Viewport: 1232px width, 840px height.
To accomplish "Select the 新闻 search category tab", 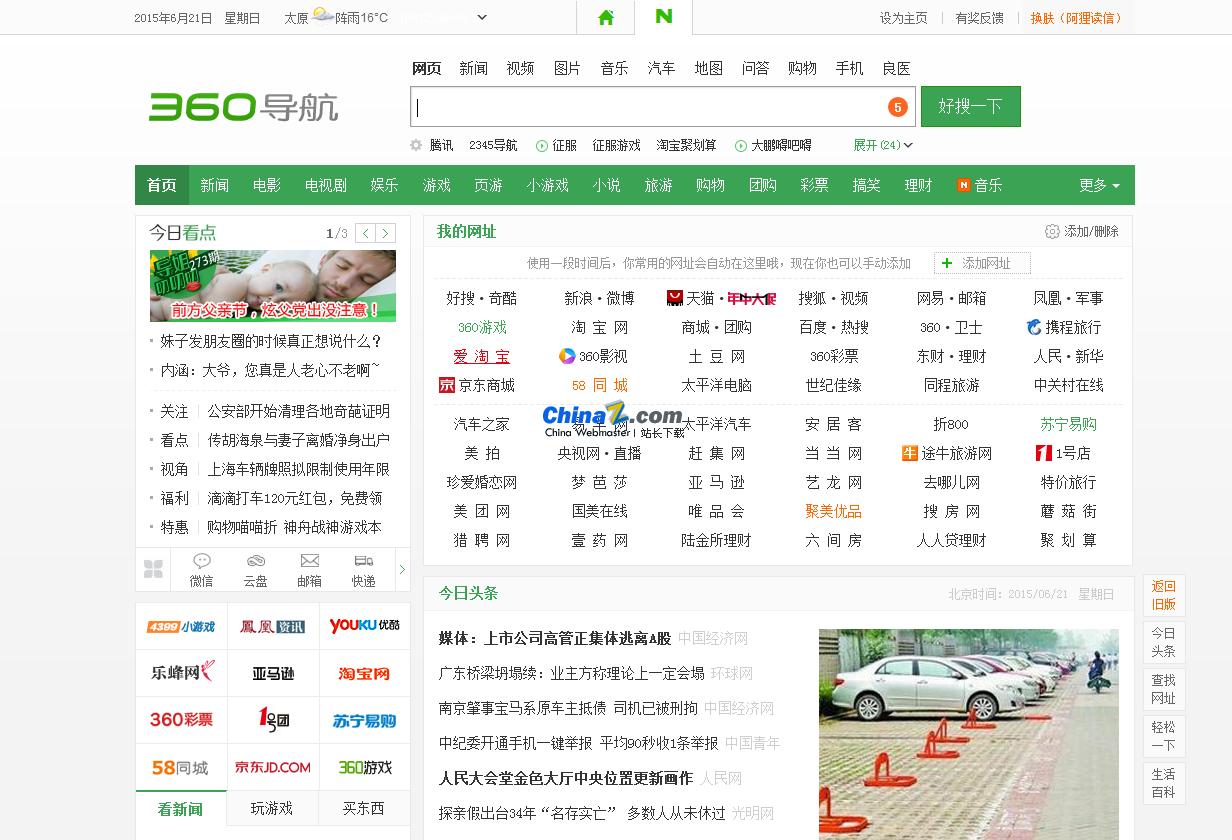I will [x=473, y=68].
